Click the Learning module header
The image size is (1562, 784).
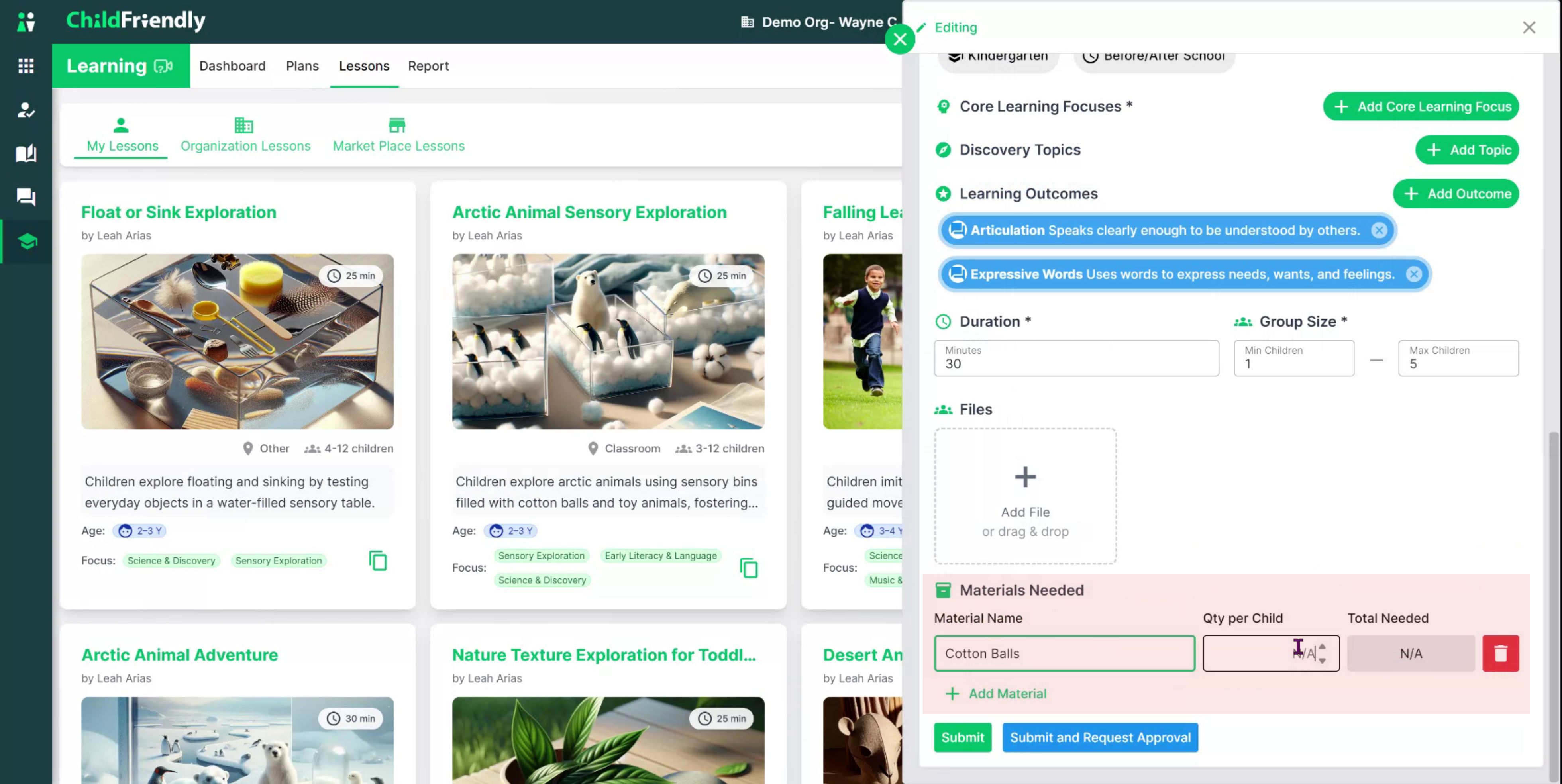coord(121,66)
